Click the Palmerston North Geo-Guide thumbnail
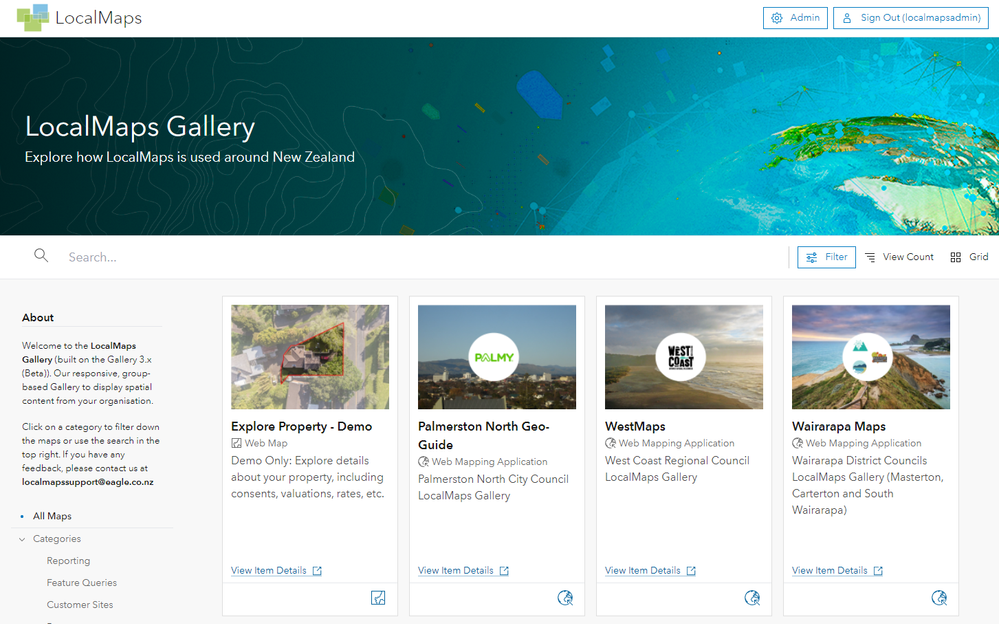 (496, 357)
